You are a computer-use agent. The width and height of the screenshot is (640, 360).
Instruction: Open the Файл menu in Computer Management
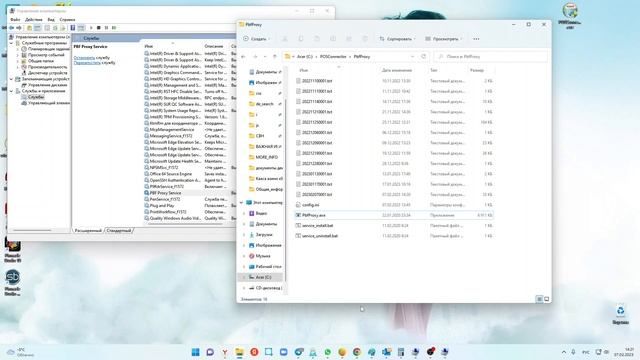(x=15, y=20)
